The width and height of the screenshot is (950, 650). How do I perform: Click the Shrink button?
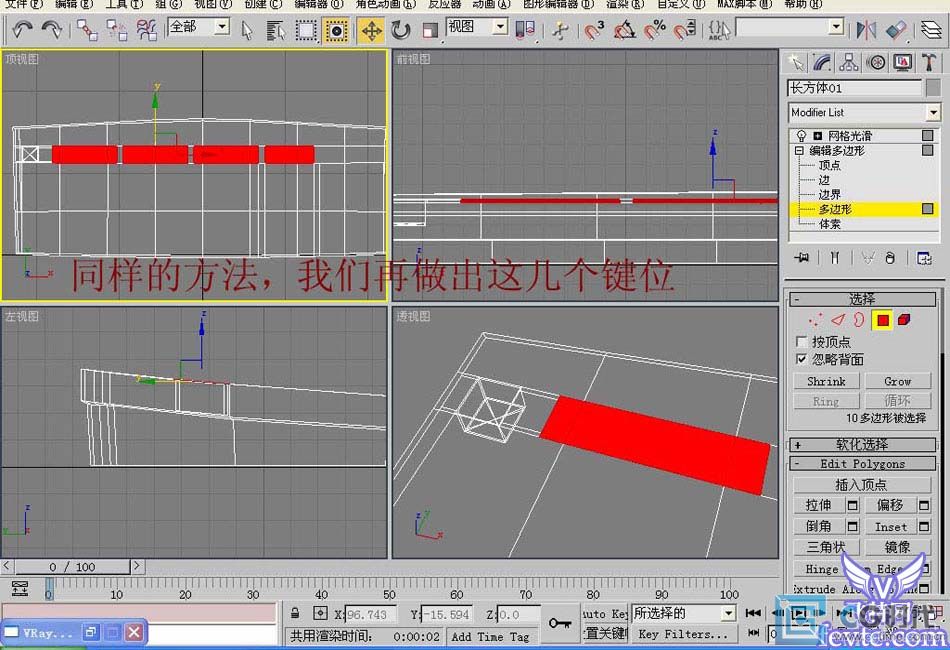pyautogui.click(x=826, y=381)
